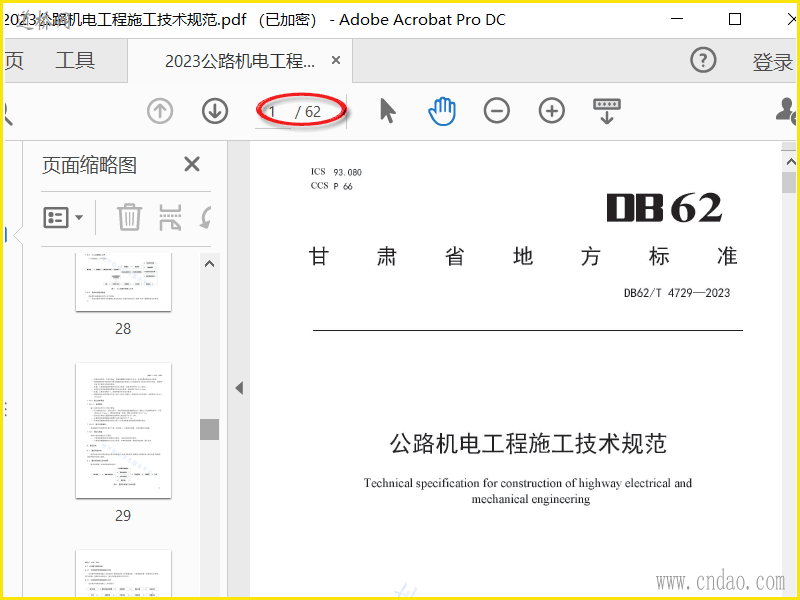Click thumbnail panel scroll up arrow
Viewport: 800px width, 600px height.
[209, 264]
